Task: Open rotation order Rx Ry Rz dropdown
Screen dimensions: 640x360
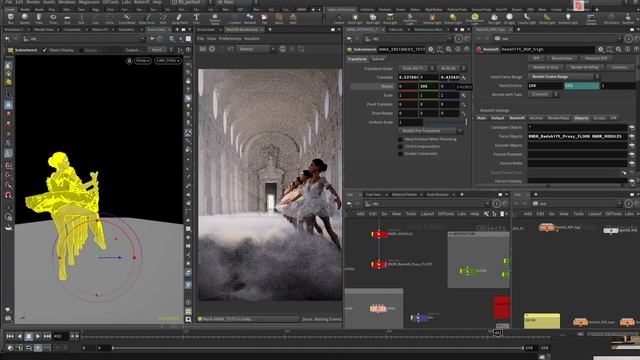Action: point(451,68)
